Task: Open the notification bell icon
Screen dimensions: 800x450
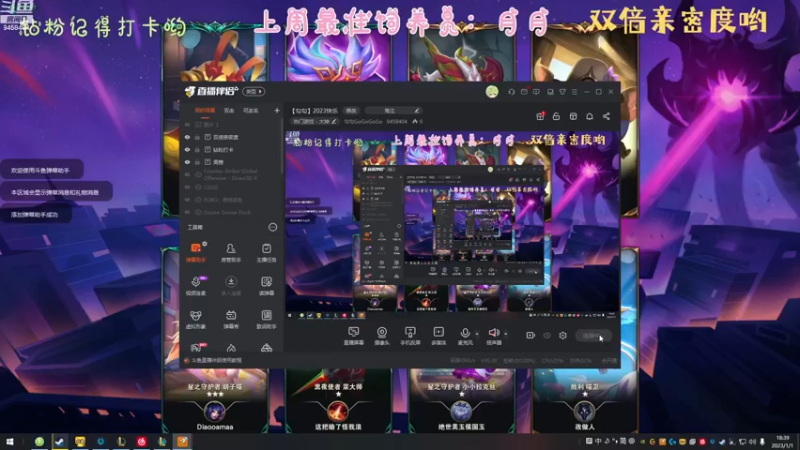Action: coord(589,116)
